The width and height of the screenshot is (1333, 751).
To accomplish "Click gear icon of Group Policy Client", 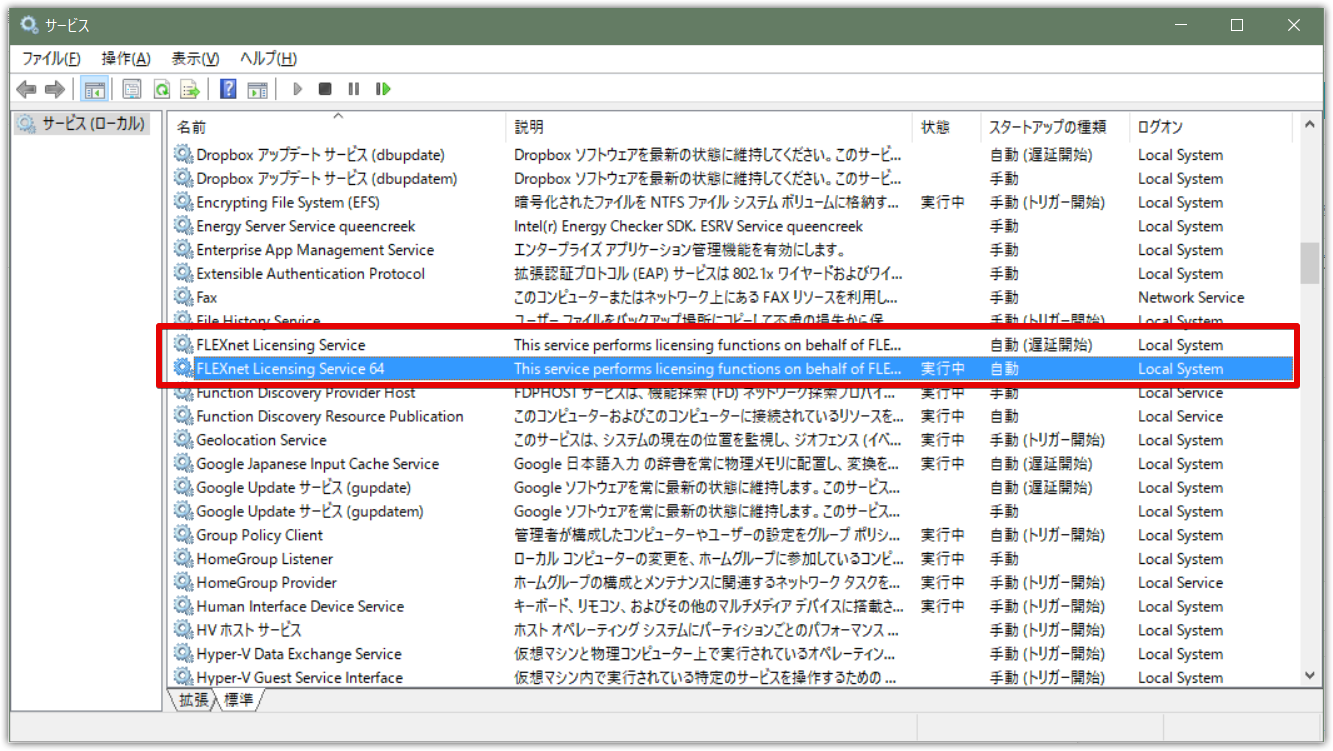I will click(183, 535).
